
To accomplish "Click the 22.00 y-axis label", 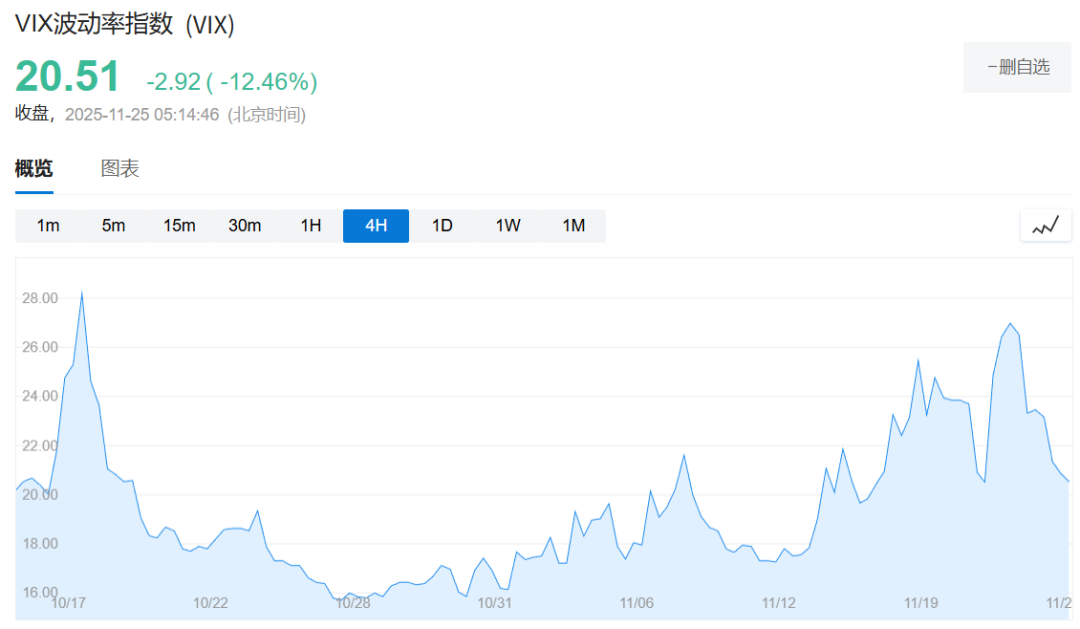I will click(40, 446).
